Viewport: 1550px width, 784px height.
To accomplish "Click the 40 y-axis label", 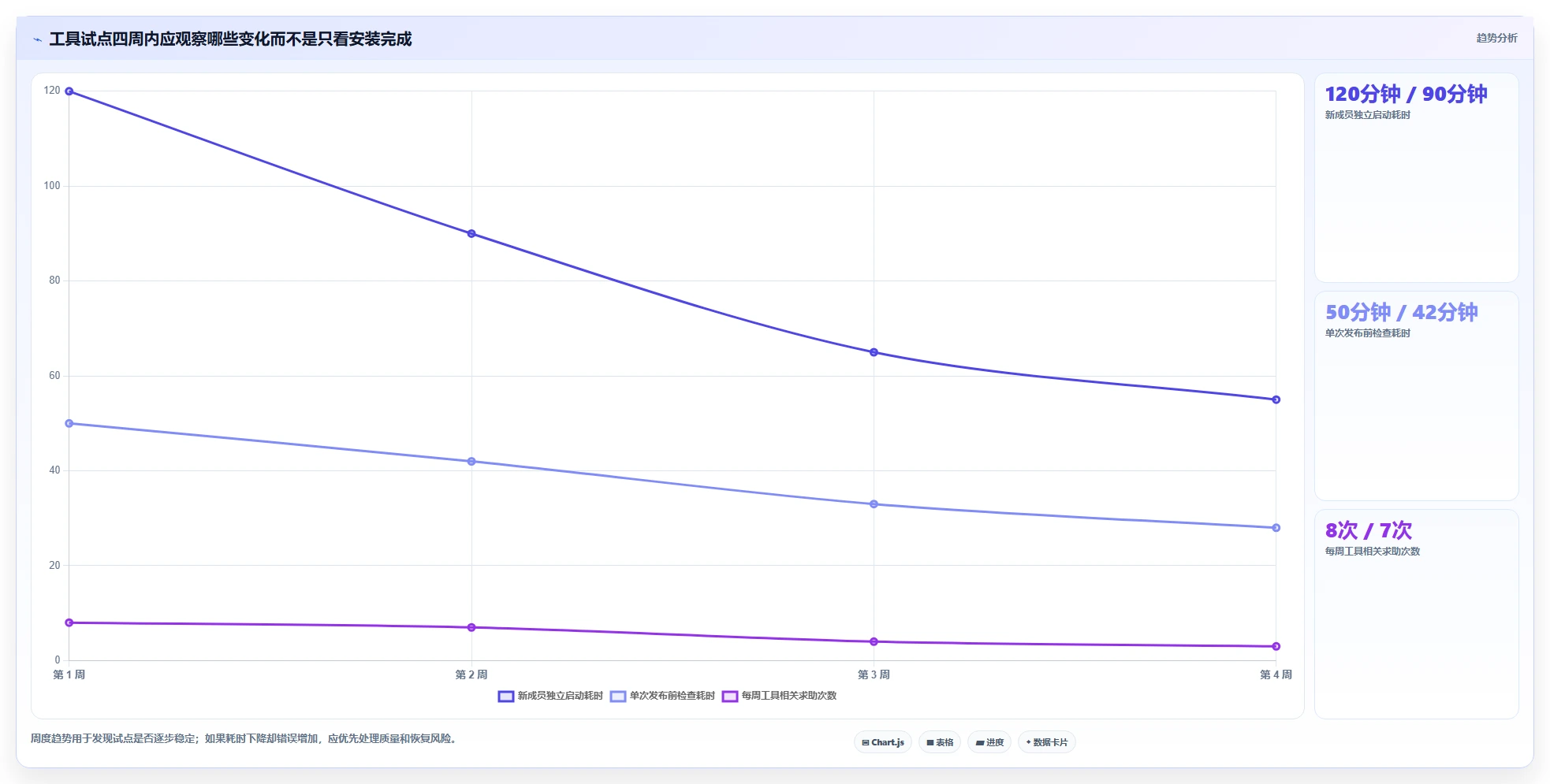I will [x=54, y=470].
